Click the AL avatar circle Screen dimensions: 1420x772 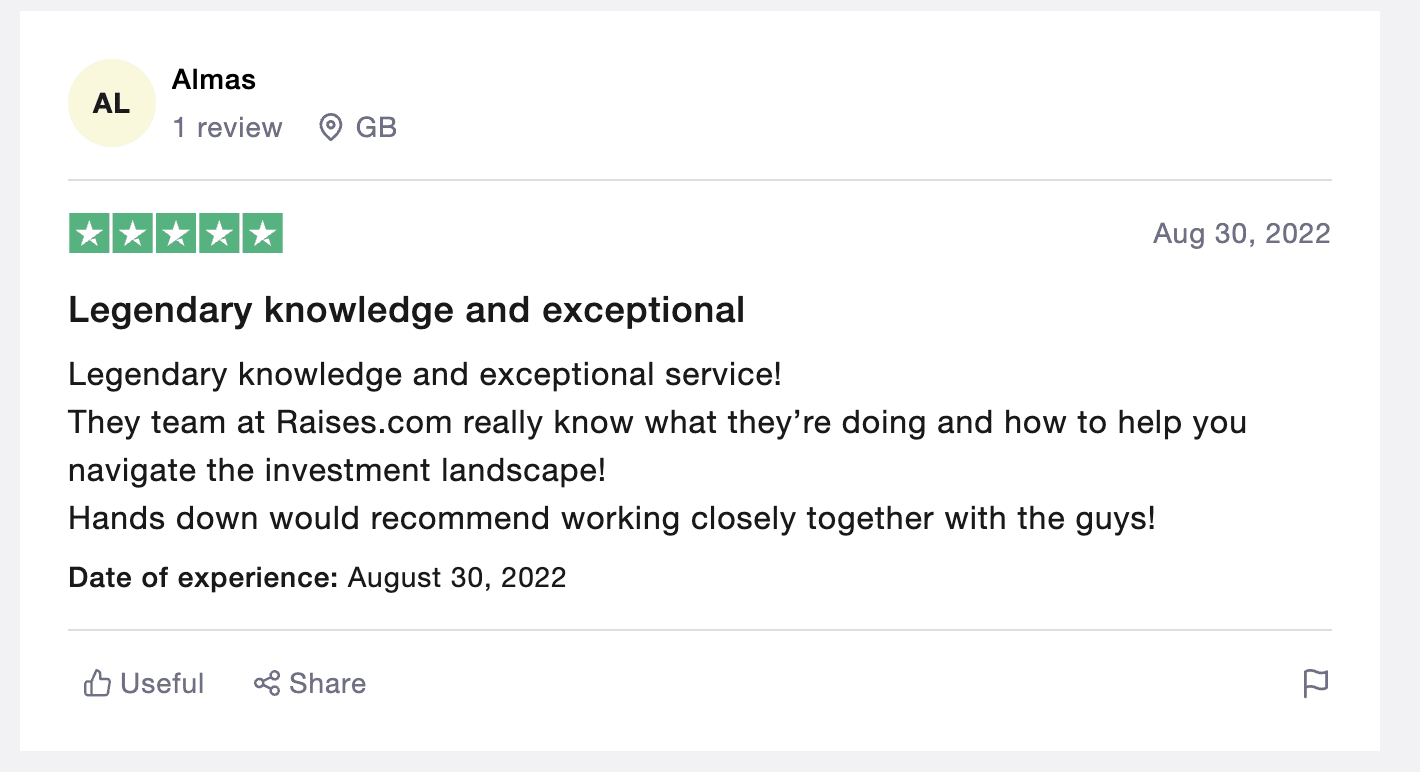click(x=112, y=103)
